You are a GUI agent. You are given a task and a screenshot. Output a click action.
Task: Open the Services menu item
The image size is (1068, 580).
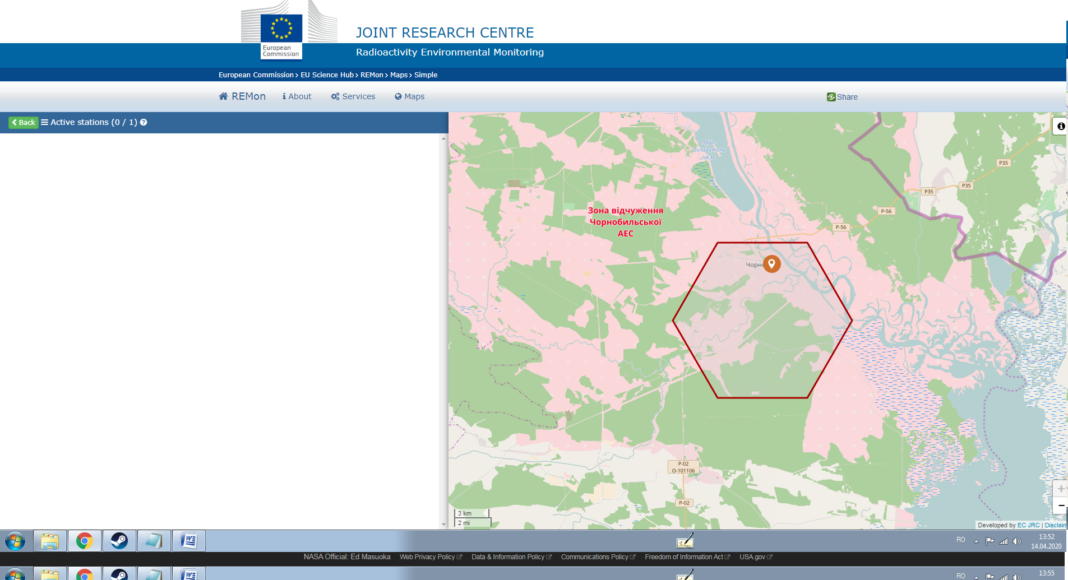(353, 97)
